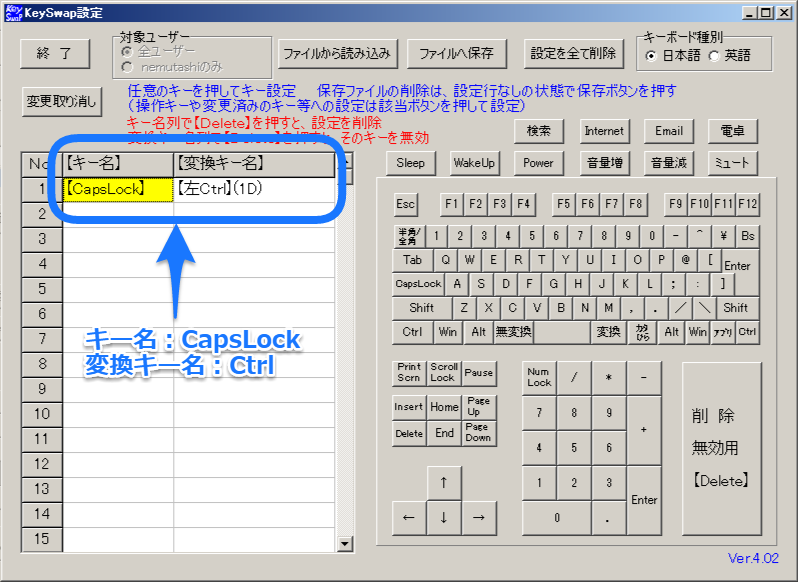Click the Insert key
The image size is (798, 582).
pyautogui.click(x=409, y=408)
